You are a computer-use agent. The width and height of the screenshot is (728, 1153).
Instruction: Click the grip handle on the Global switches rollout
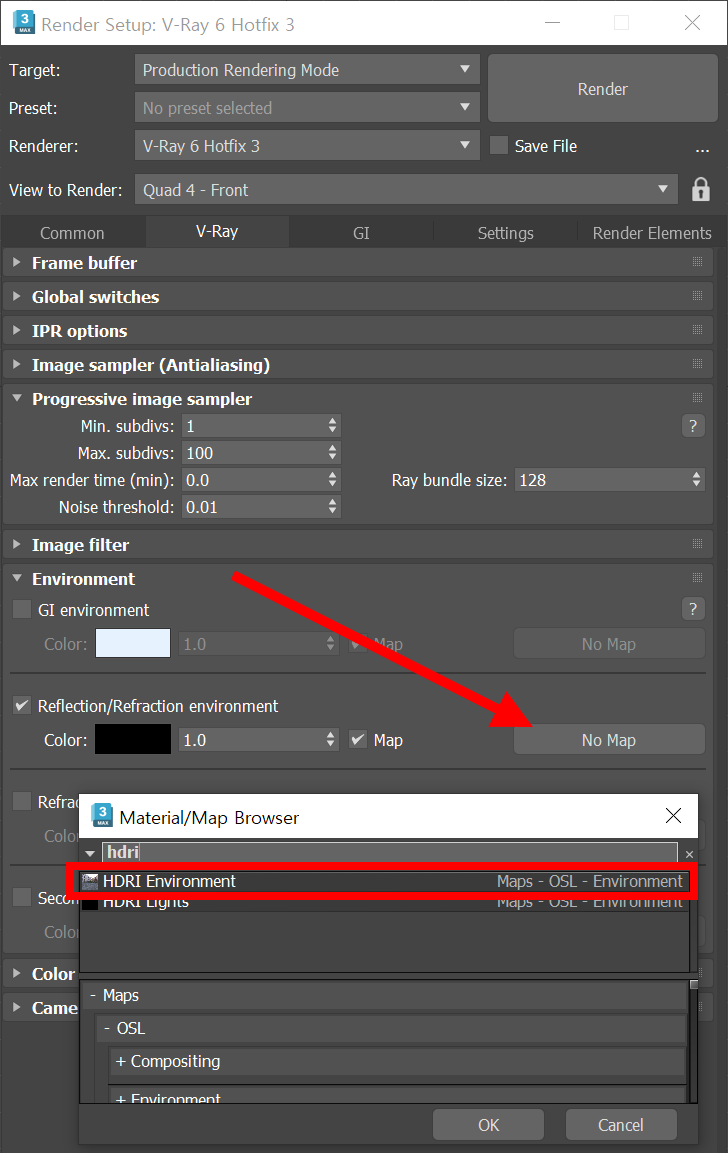[697, 296]
